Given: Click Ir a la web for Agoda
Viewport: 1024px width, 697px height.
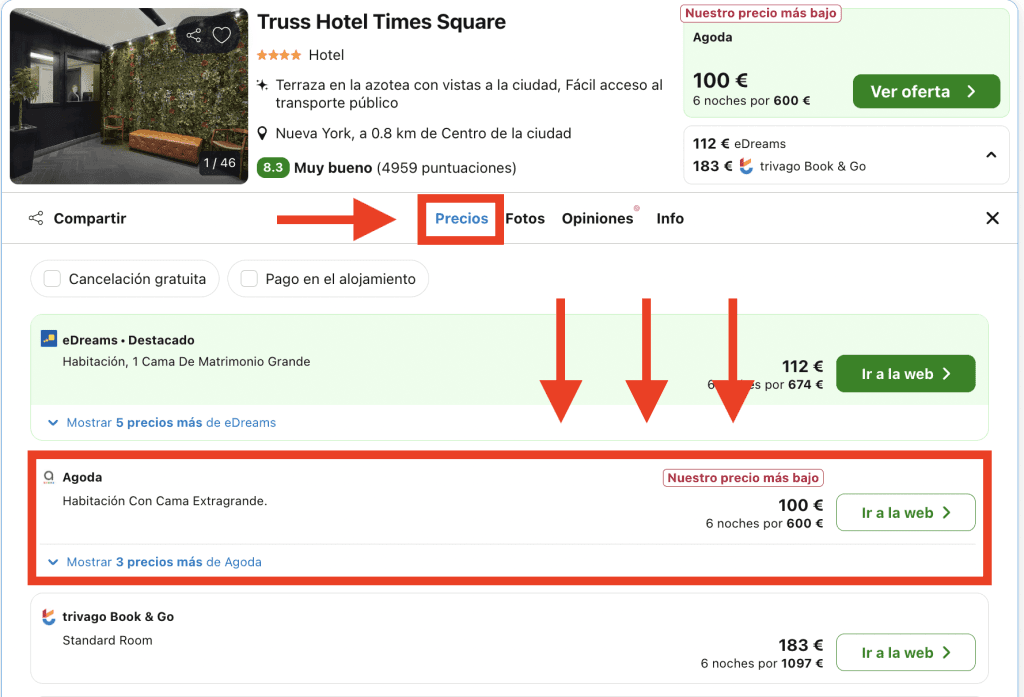Looking at the screenshot, I should point(905,513).
